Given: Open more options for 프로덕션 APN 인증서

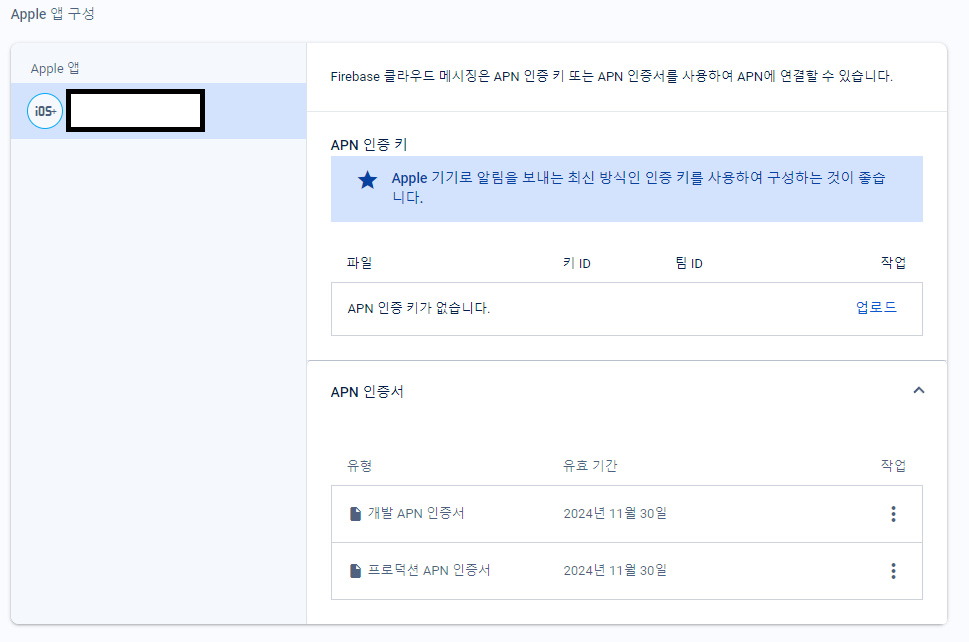Looking at the screenshot, I should tap(893, 571).
